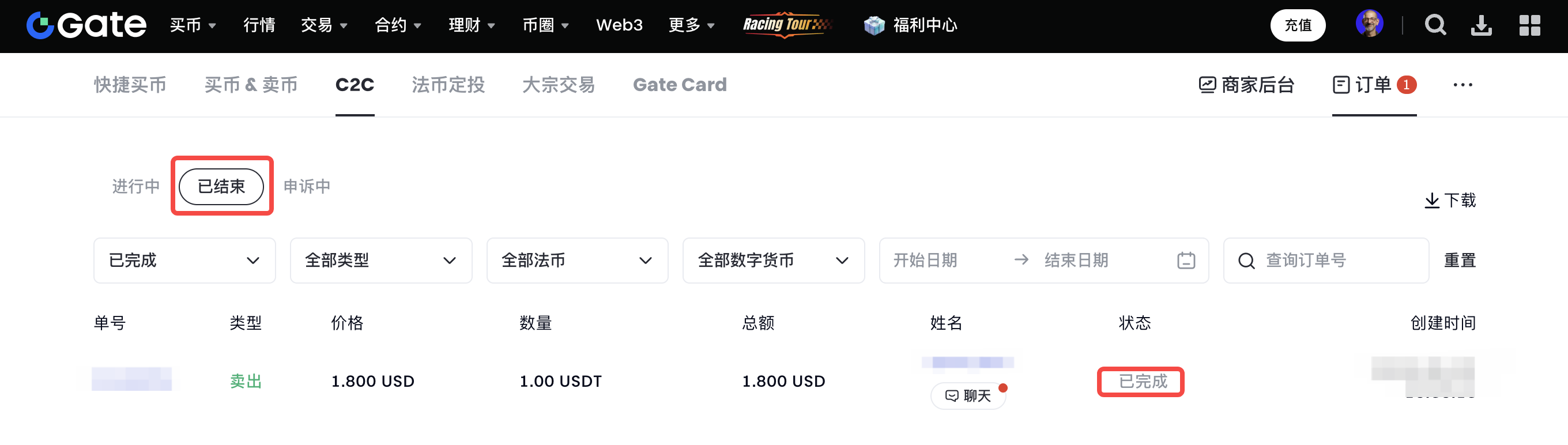
Task: Expand the 全部数字货币 dropdown
Action: pos(773,261)
